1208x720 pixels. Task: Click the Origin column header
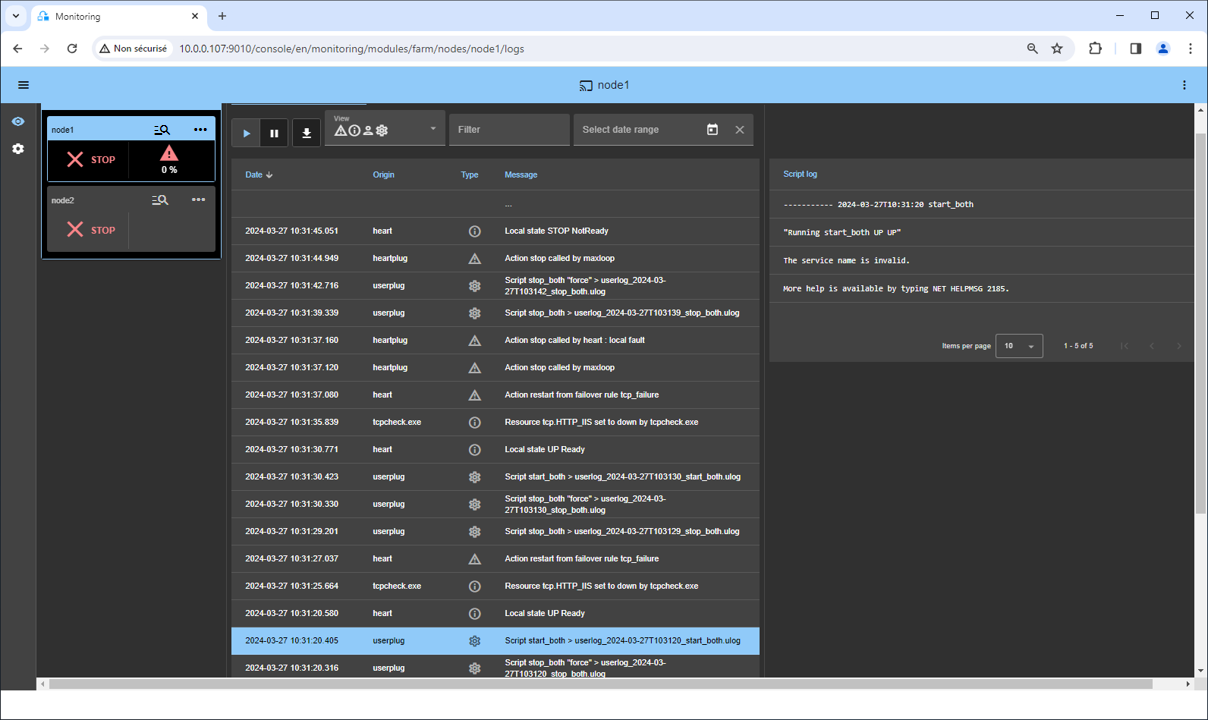point(383,175)
